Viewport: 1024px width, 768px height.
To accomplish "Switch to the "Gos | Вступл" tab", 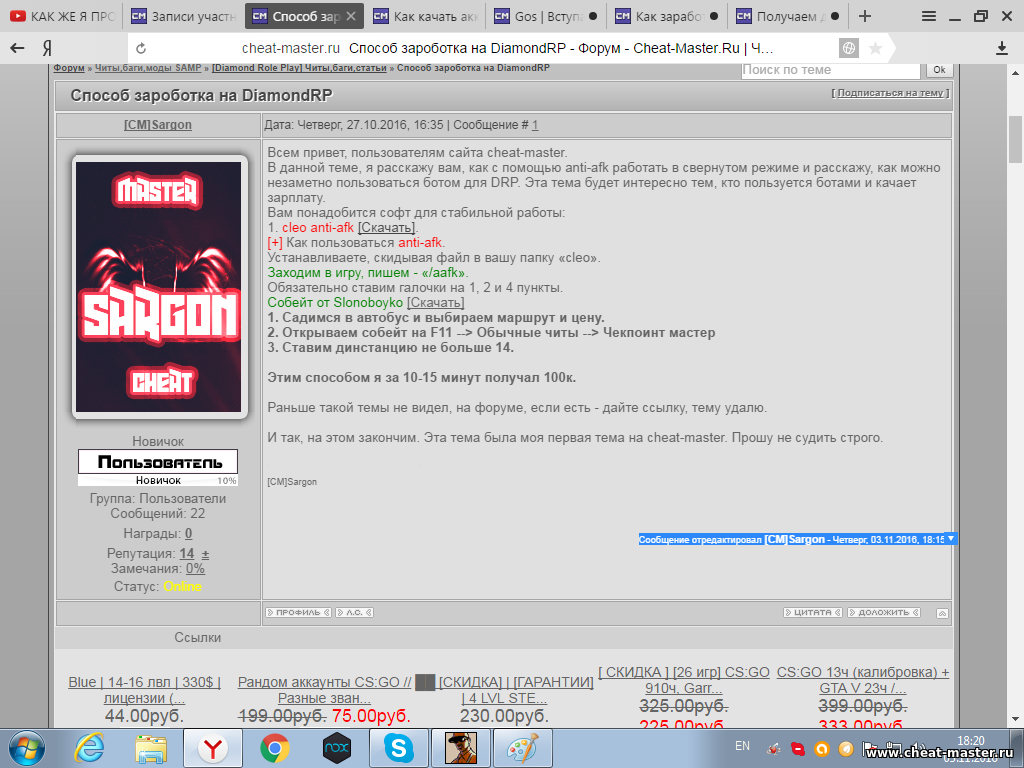I will [546, 16].
